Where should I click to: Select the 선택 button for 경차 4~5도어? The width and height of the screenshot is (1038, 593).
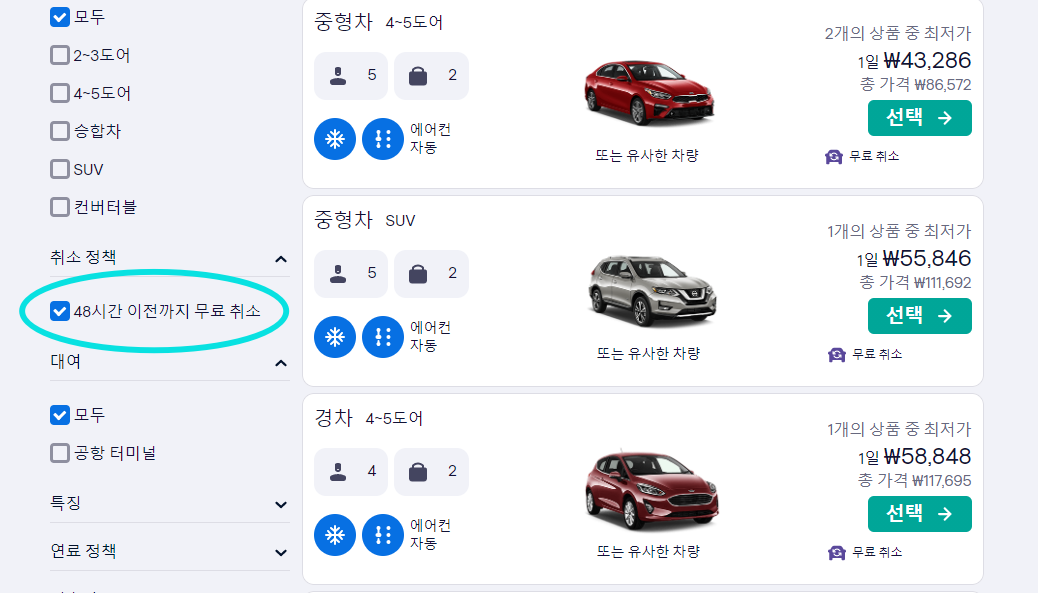pyautogui.click(x=919, y=514)
